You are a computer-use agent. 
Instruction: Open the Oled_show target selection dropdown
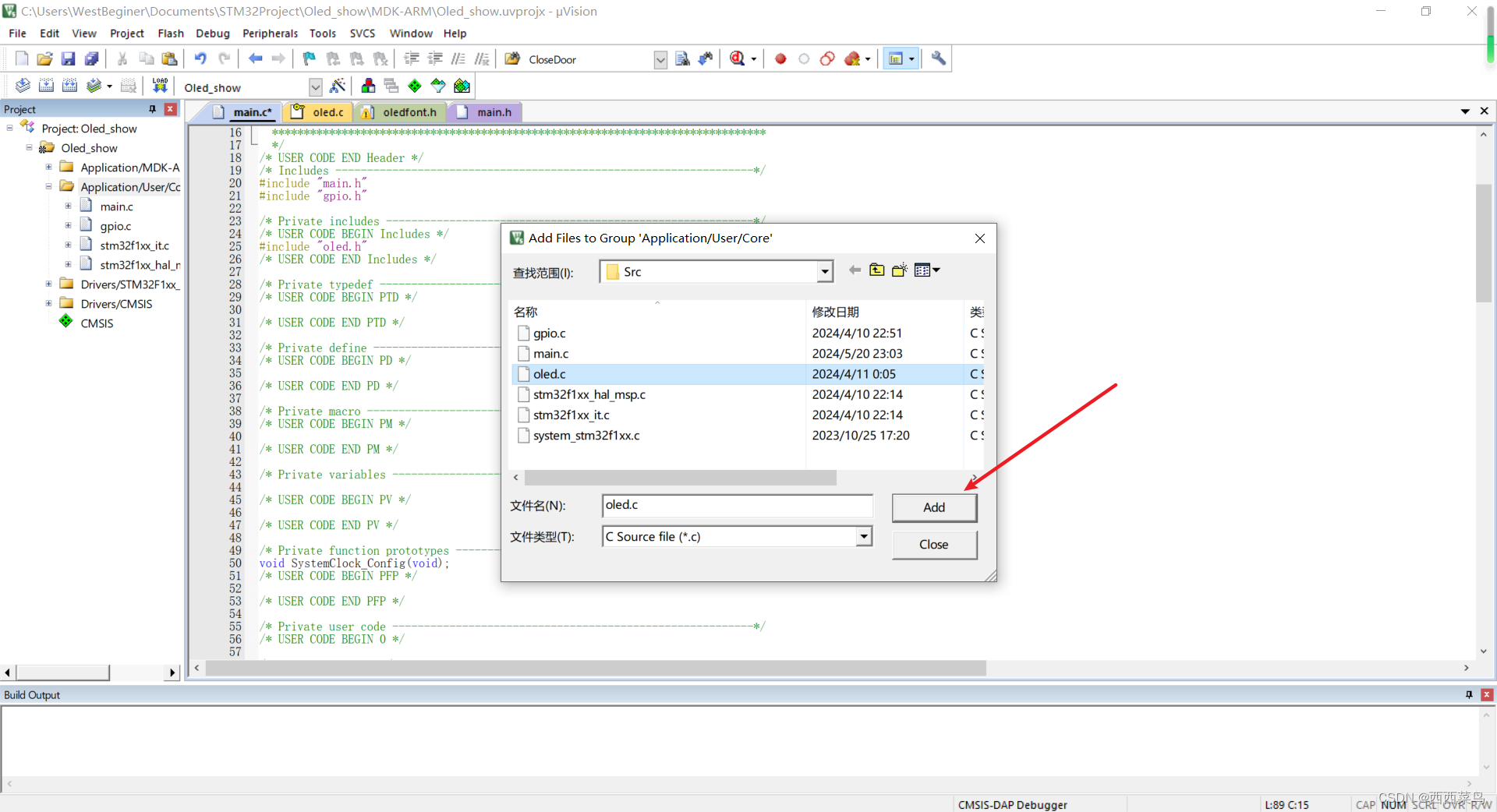pyautogui.click(x=316, y=86)
